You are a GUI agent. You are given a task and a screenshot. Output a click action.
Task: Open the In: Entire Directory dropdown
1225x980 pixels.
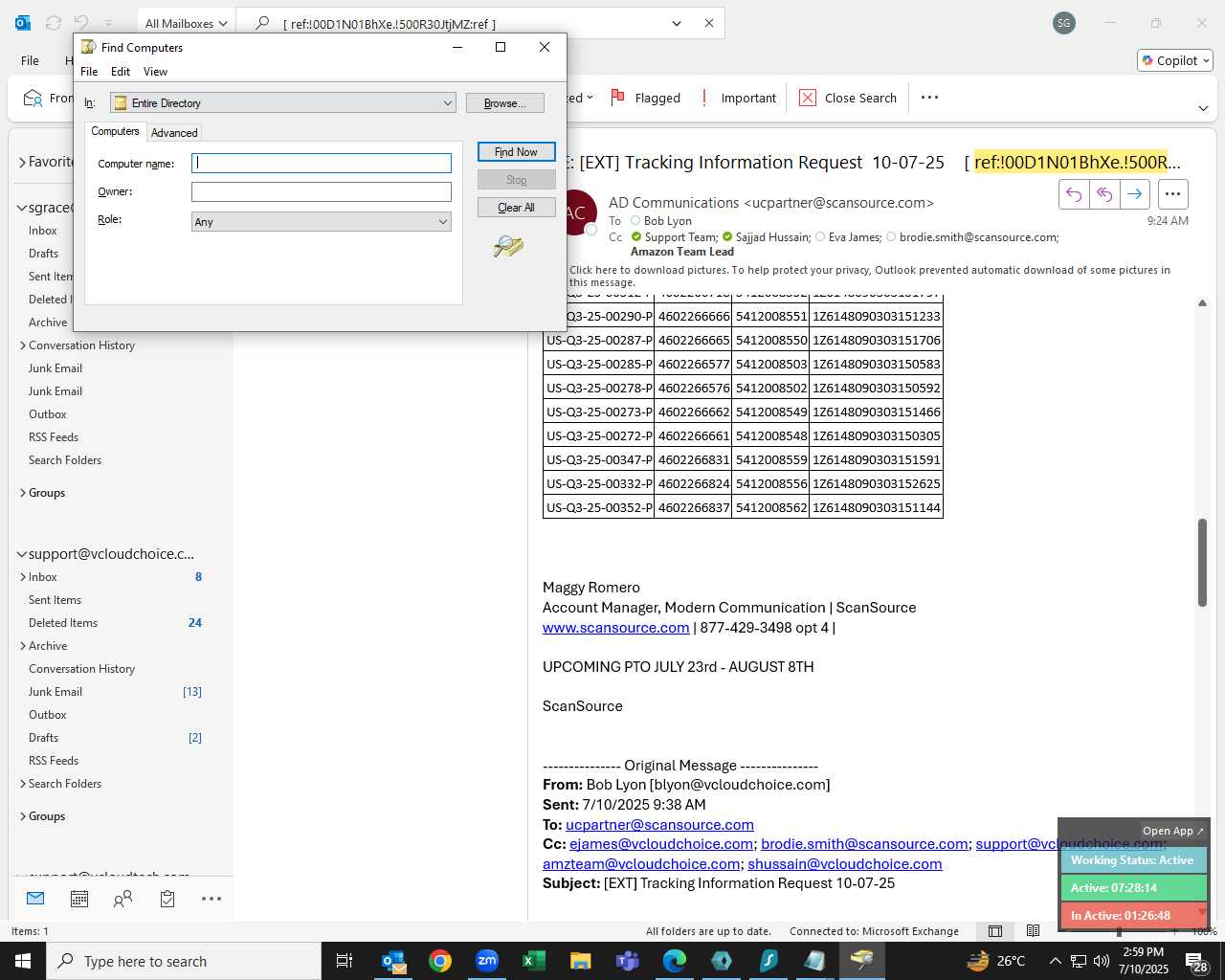283,102
